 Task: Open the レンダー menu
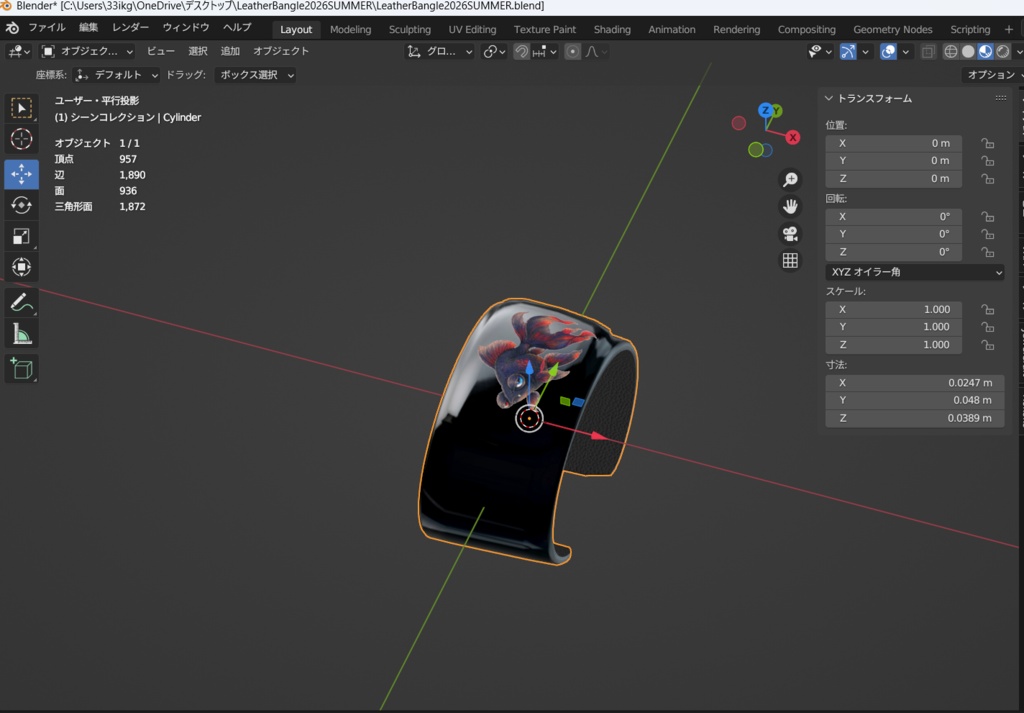click(130, 28)
